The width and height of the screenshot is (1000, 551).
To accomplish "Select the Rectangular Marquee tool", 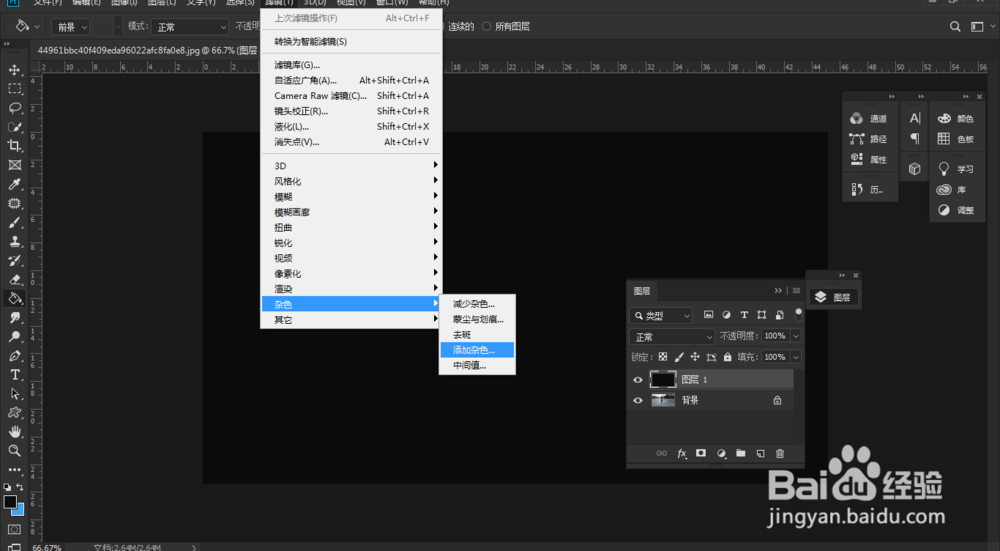I will pos(15,89).
